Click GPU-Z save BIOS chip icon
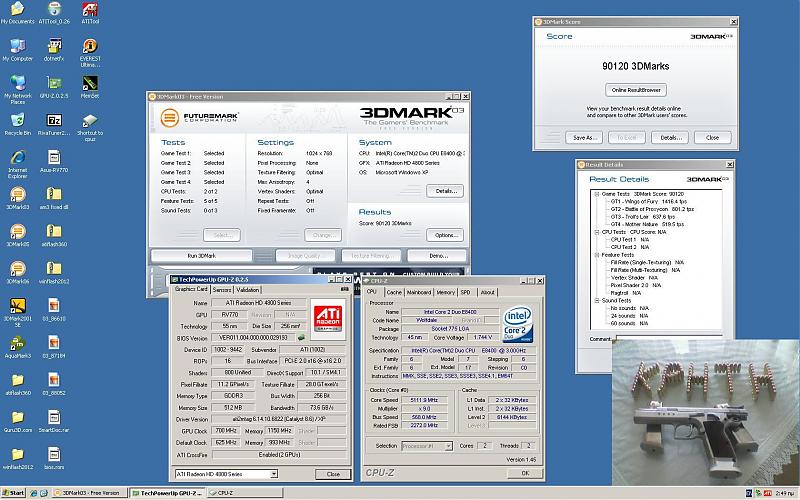800x500 pixels. [302, 337]
